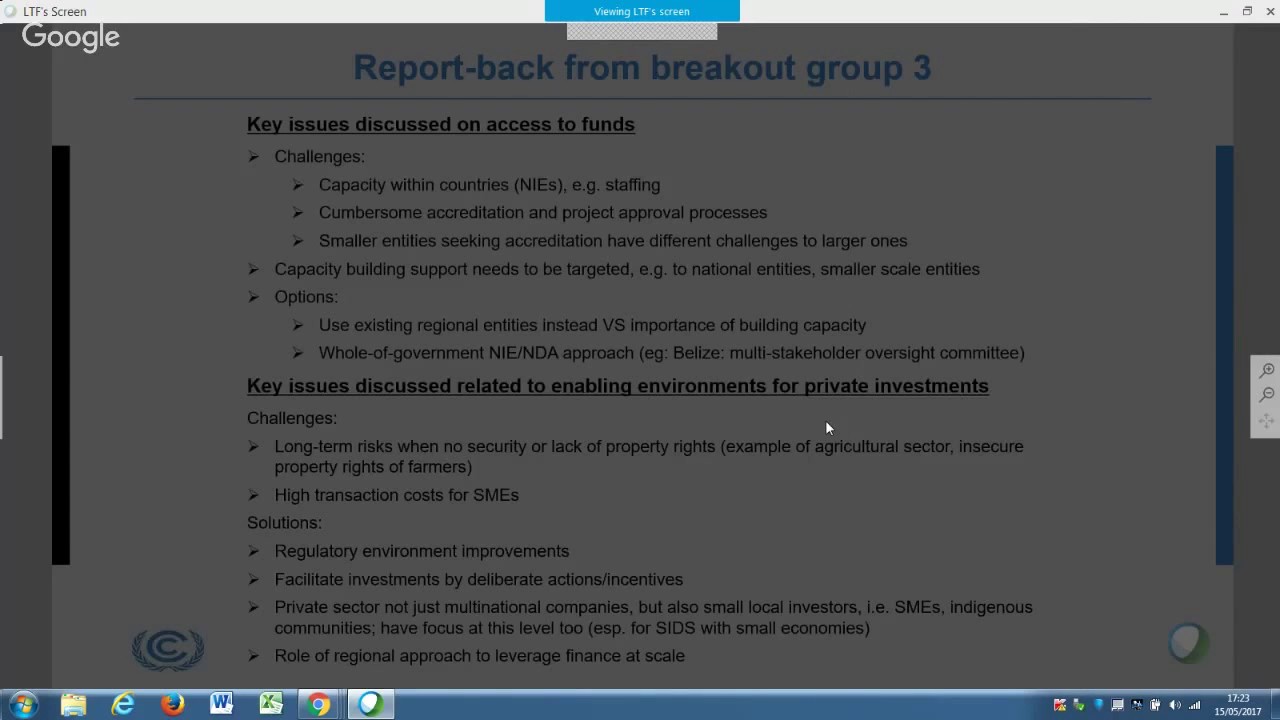Click the 'Options:' bullet
The image size is (1280, 720).
pos(306,297)
